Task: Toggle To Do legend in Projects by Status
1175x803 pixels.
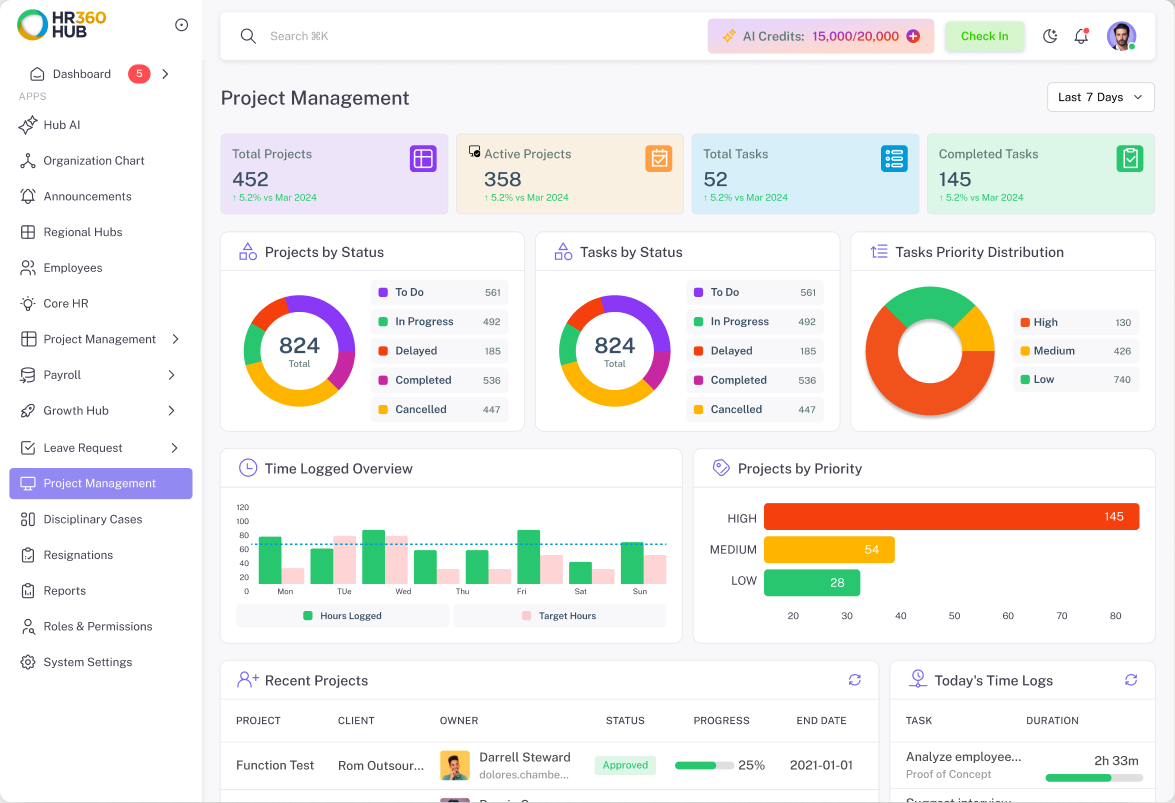Action: (439, 292)
